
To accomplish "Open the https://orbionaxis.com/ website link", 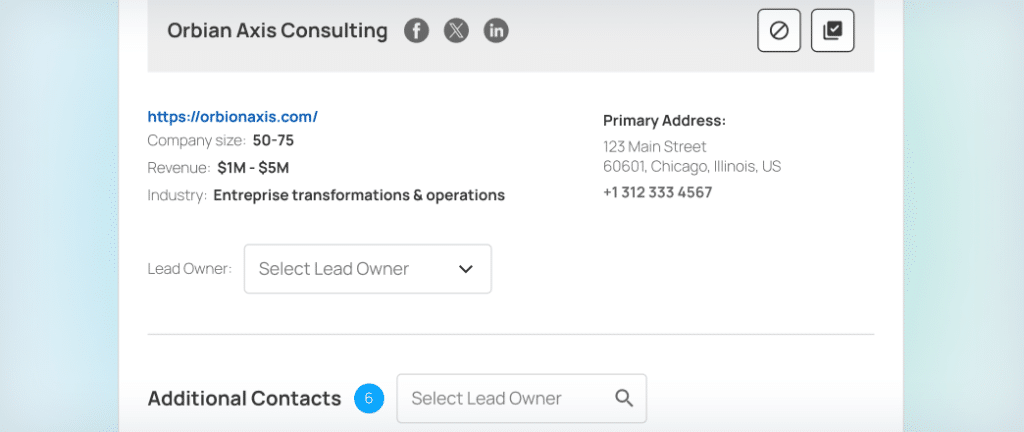I will (232, 117).
